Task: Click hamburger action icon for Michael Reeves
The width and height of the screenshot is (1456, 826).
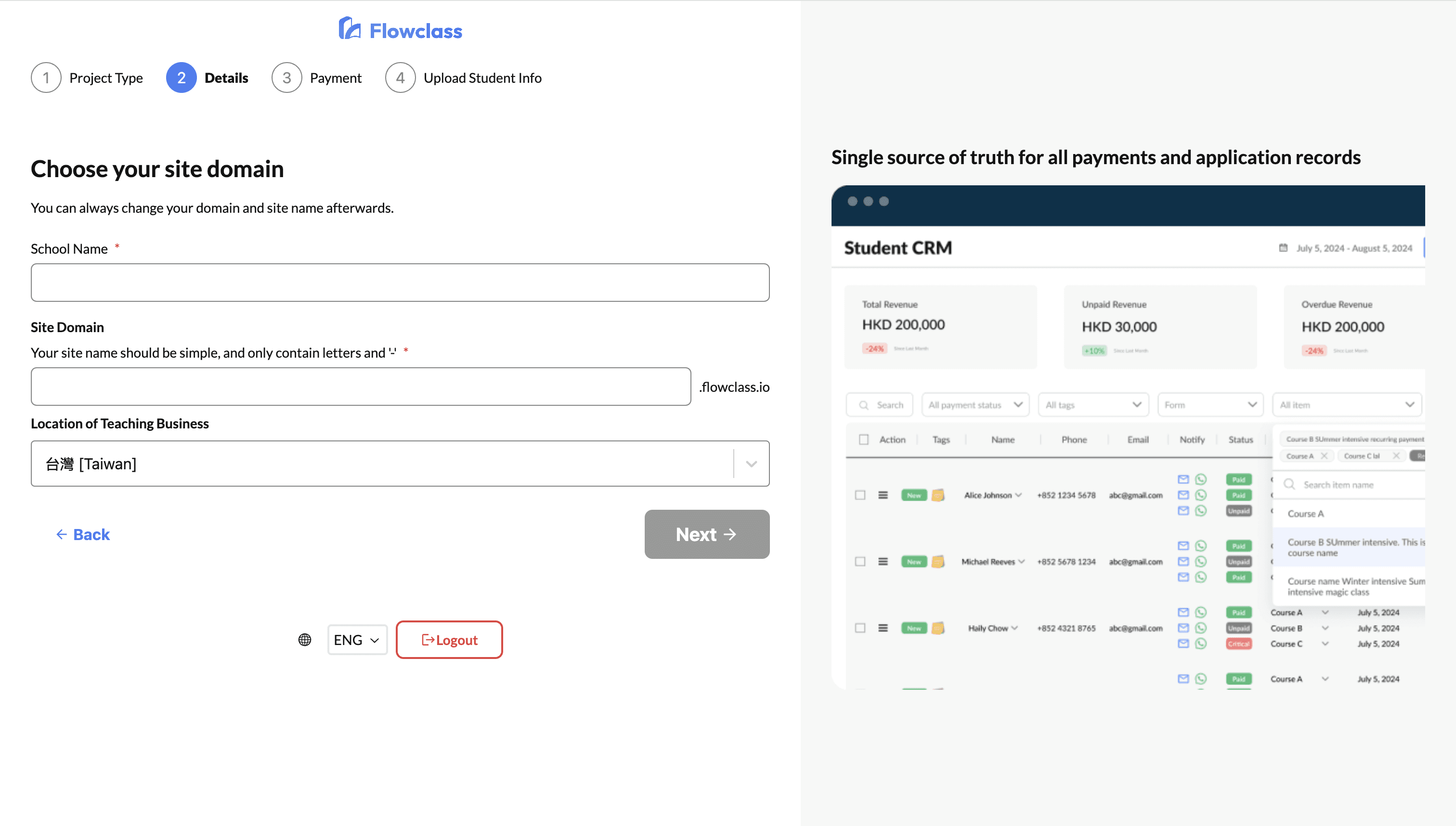Action: pyautogui.click(x=883, y=562)
